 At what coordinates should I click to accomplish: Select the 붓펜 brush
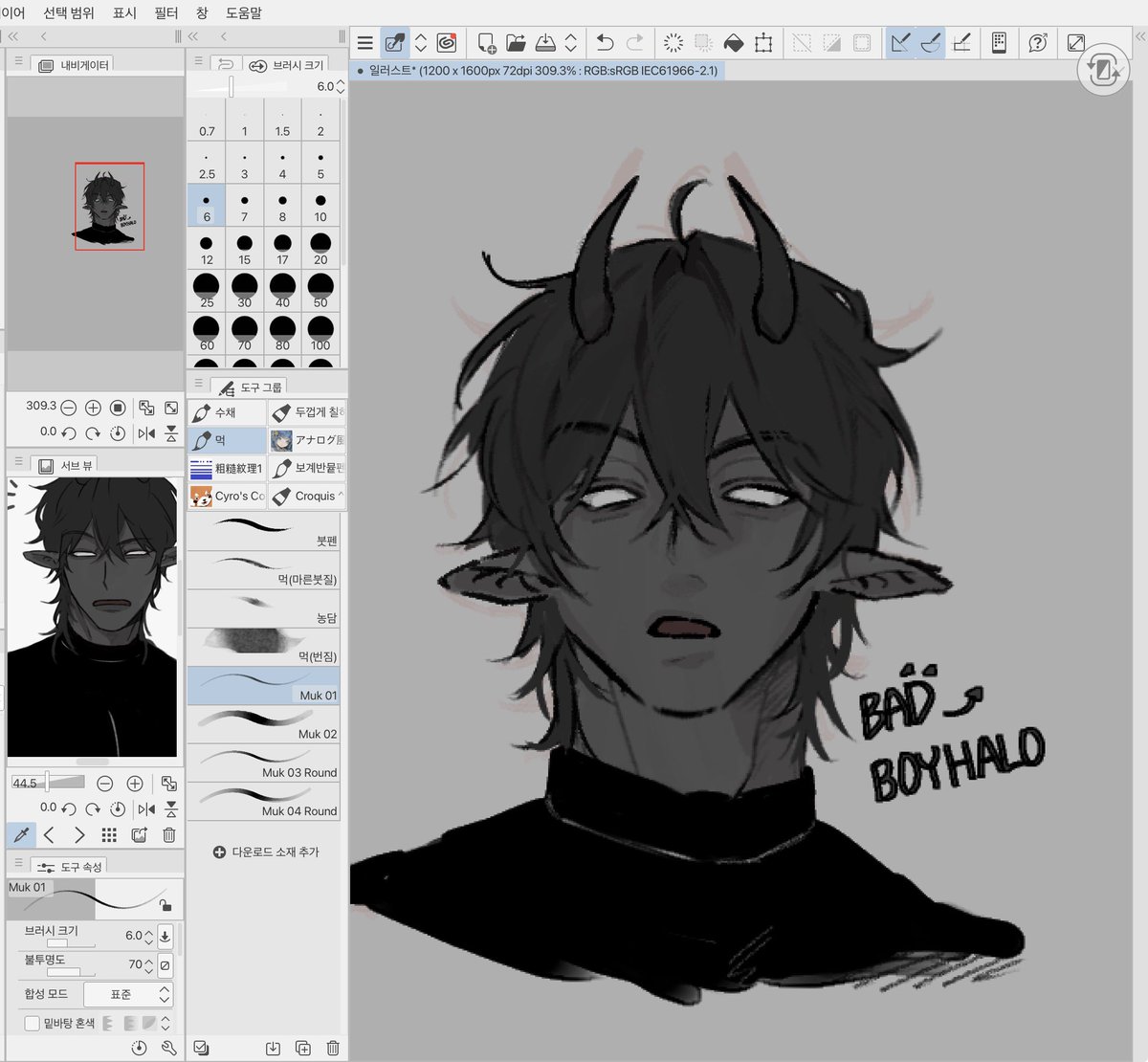point(264,531)
